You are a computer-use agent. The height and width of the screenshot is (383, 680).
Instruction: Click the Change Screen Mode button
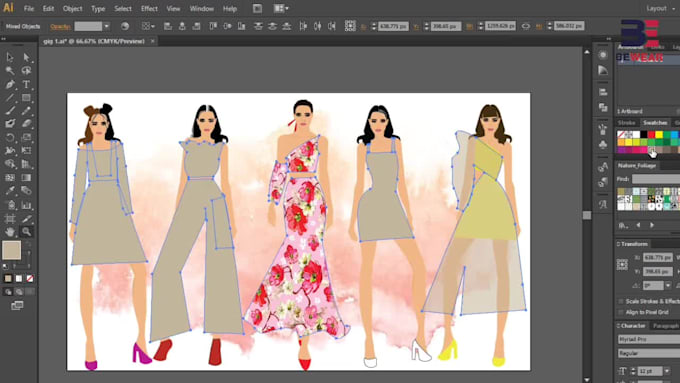point(17,306)
